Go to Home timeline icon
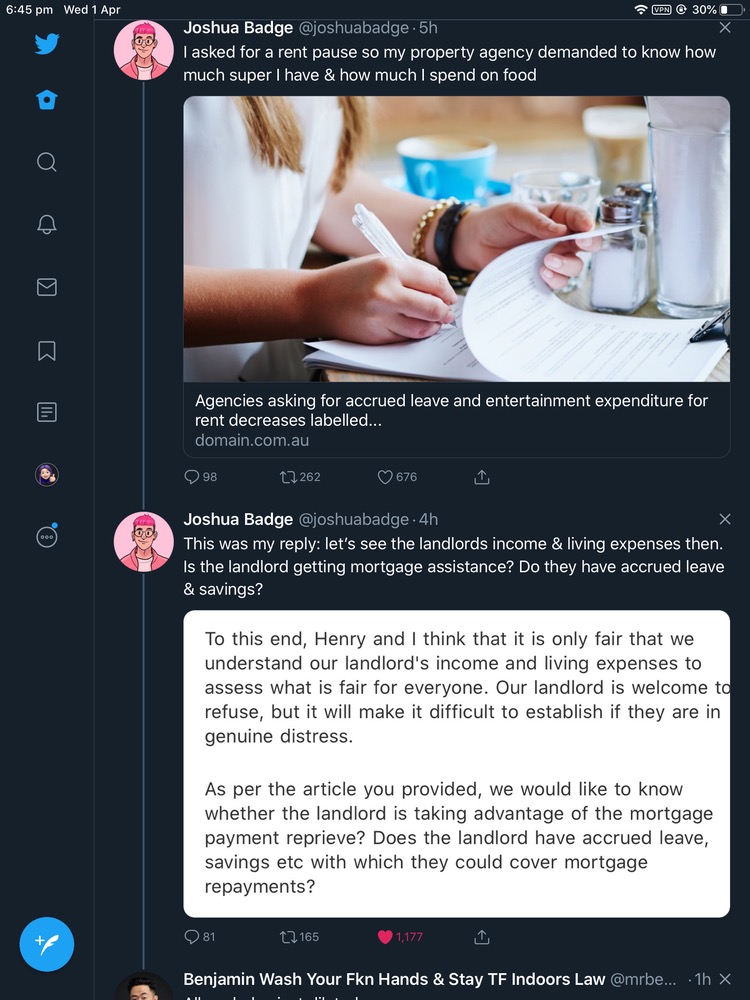The width and height of the screenshot is (750, 1000). pyautogui.click(x=46, y=100)
